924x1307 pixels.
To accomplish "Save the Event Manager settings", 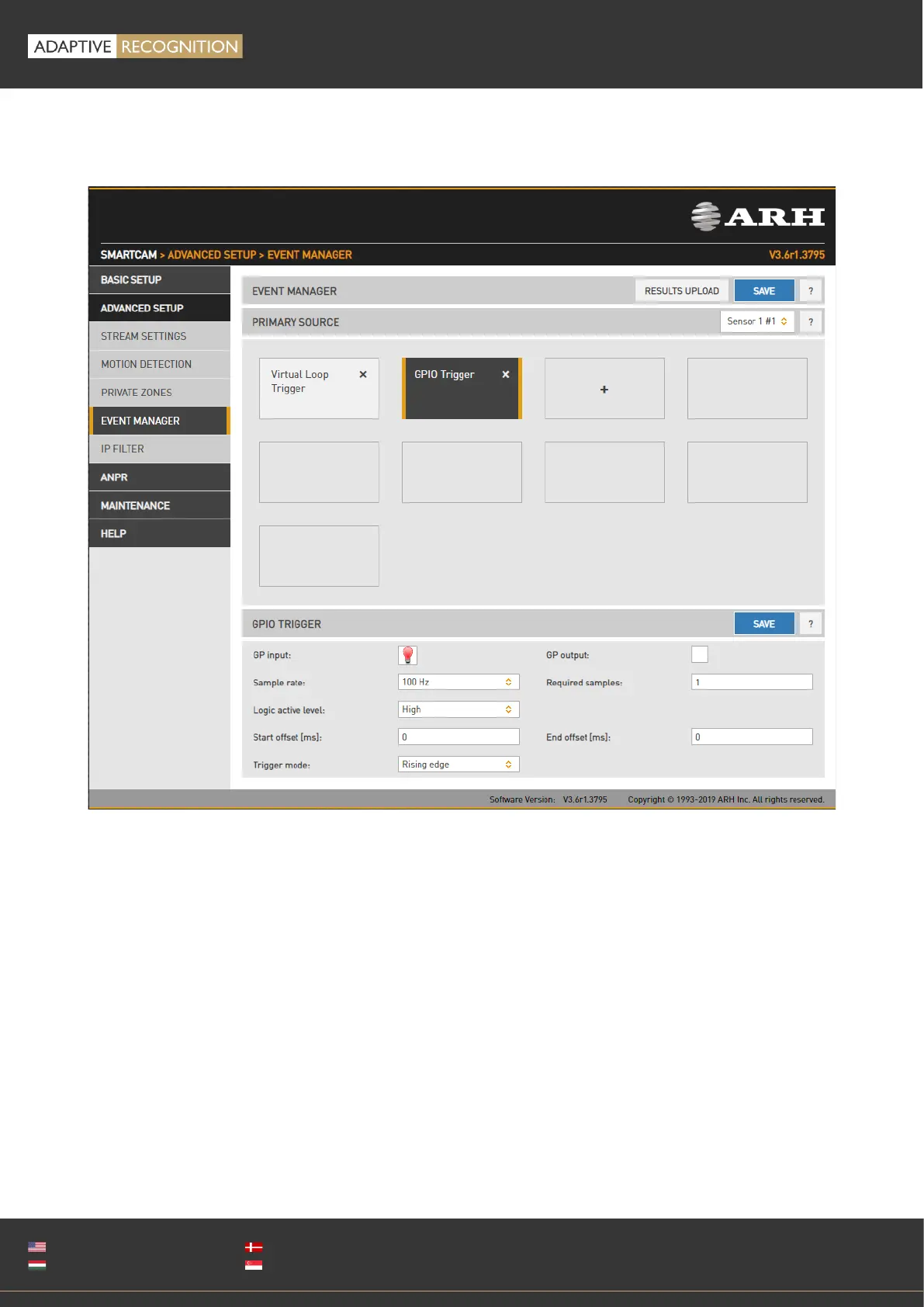I will tap(764, 291).
